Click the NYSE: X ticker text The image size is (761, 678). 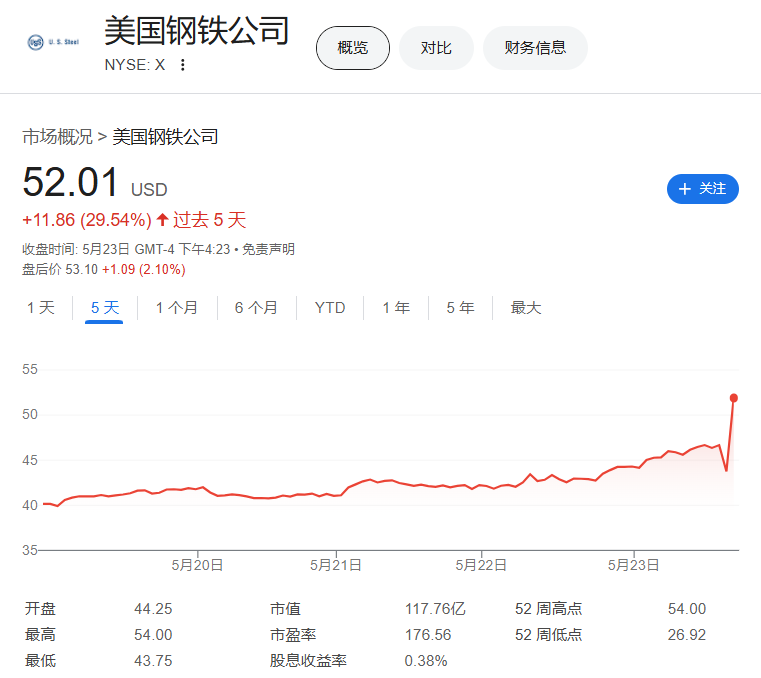pyautogui.click(x=135, y=65)
